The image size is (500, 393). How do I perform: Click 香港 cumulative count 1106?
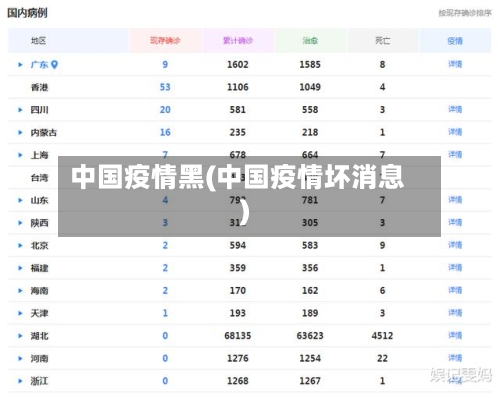click(238, 87)
